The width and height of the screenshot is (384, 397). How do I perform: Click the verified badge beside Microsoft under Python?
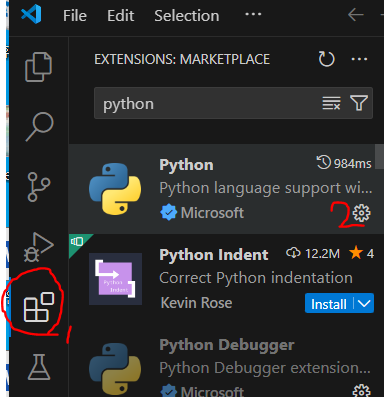point(168,212)
